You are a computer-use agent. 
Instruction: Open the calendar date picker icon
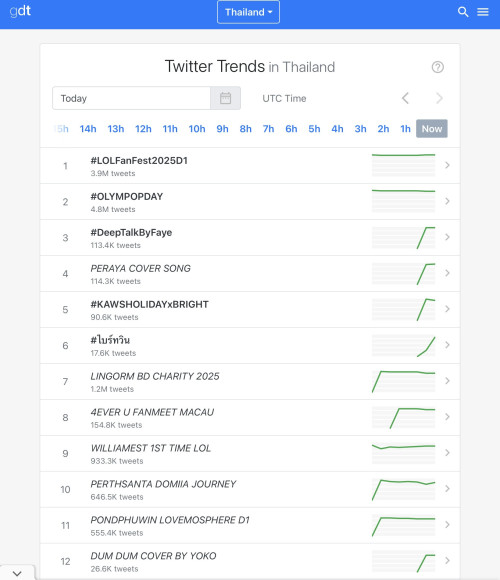[225, 98]
